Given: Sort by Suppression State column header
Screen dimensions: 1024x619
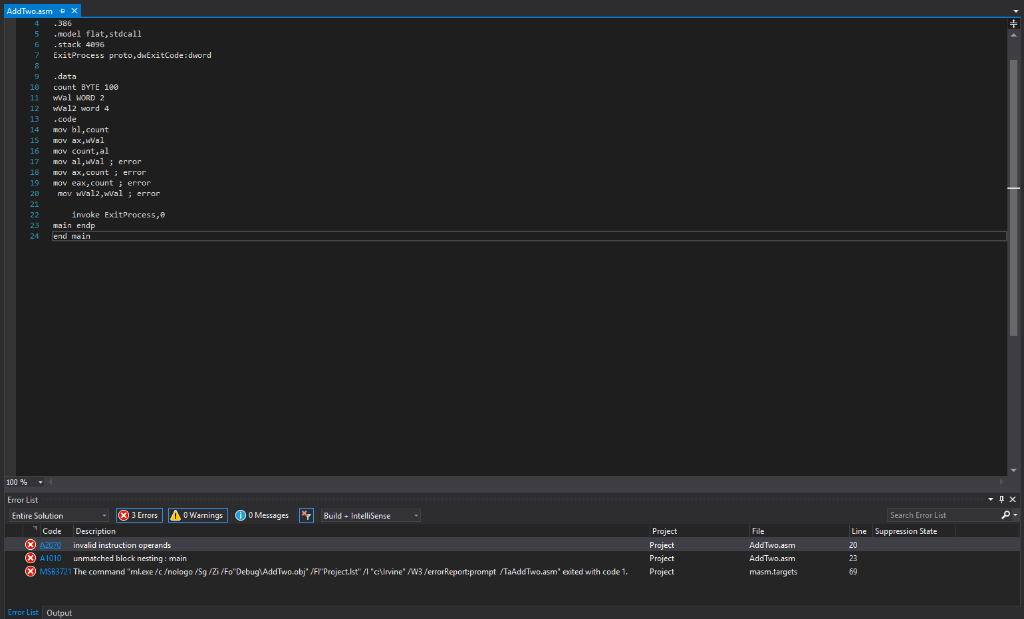Looking at the screenshot, I should click(906, 532).
